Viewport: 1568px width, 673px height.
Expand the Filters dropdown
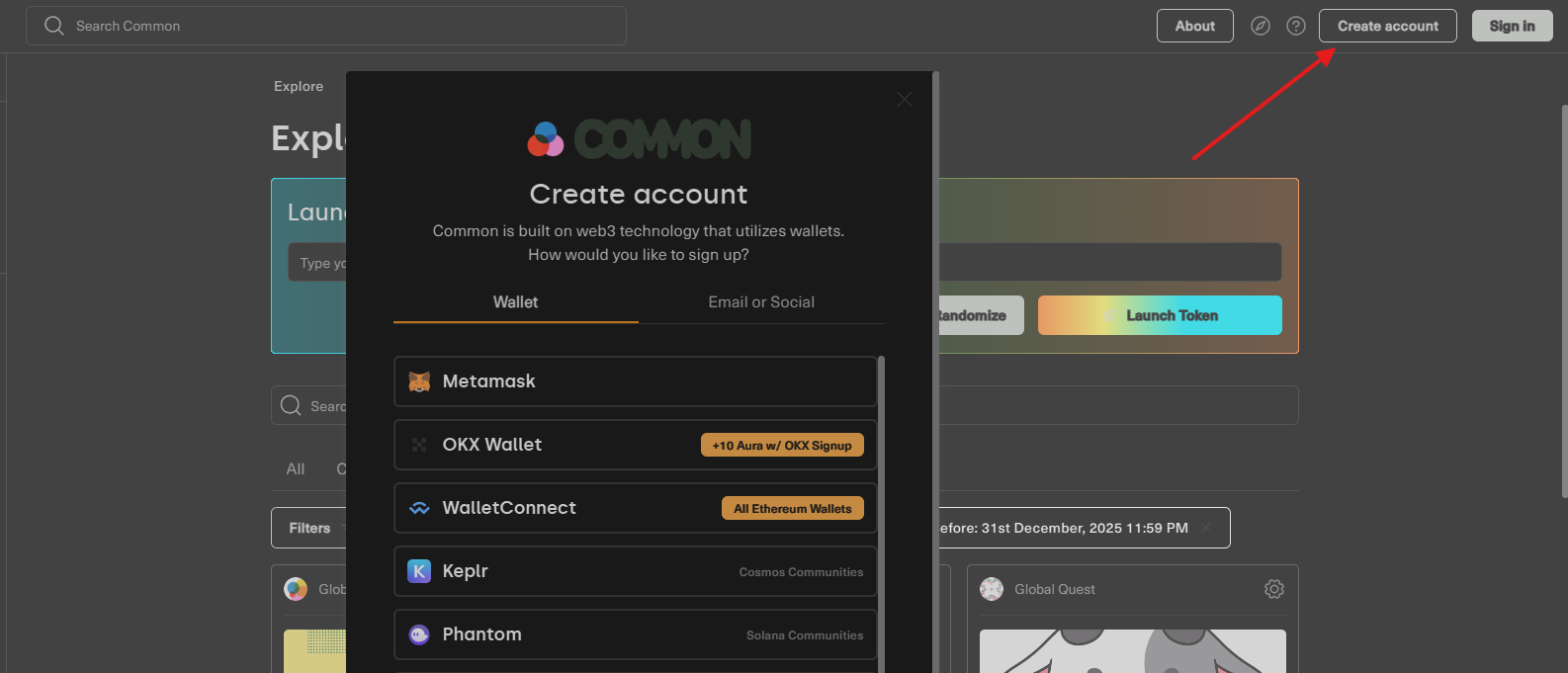pos(310,528)
